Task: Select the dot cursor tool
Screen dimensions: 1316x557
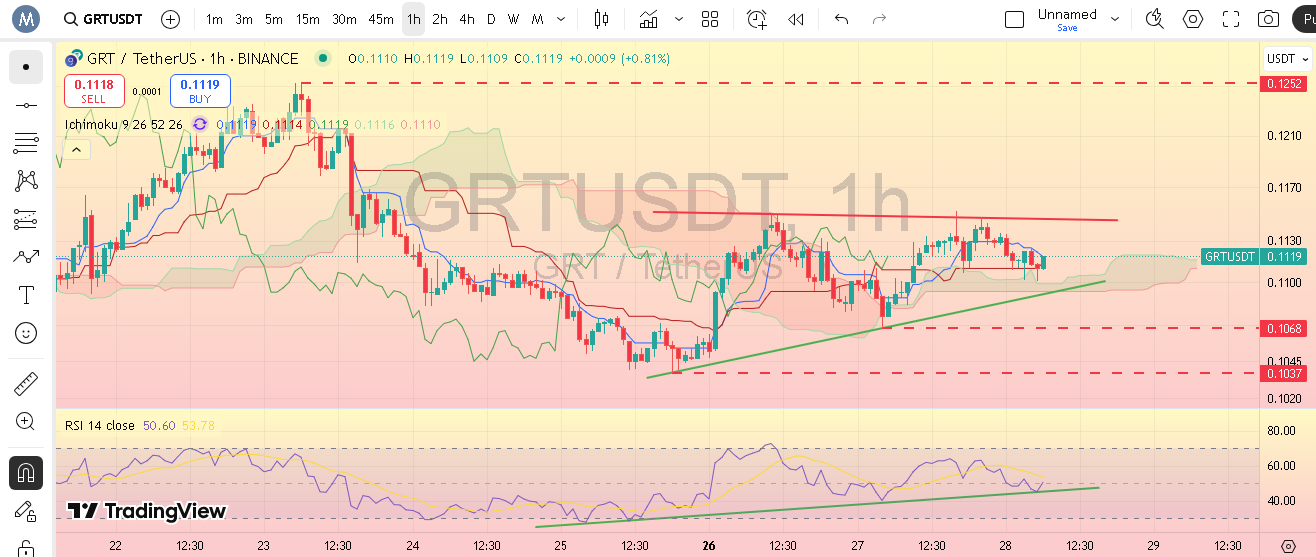Action: [26, 67]
